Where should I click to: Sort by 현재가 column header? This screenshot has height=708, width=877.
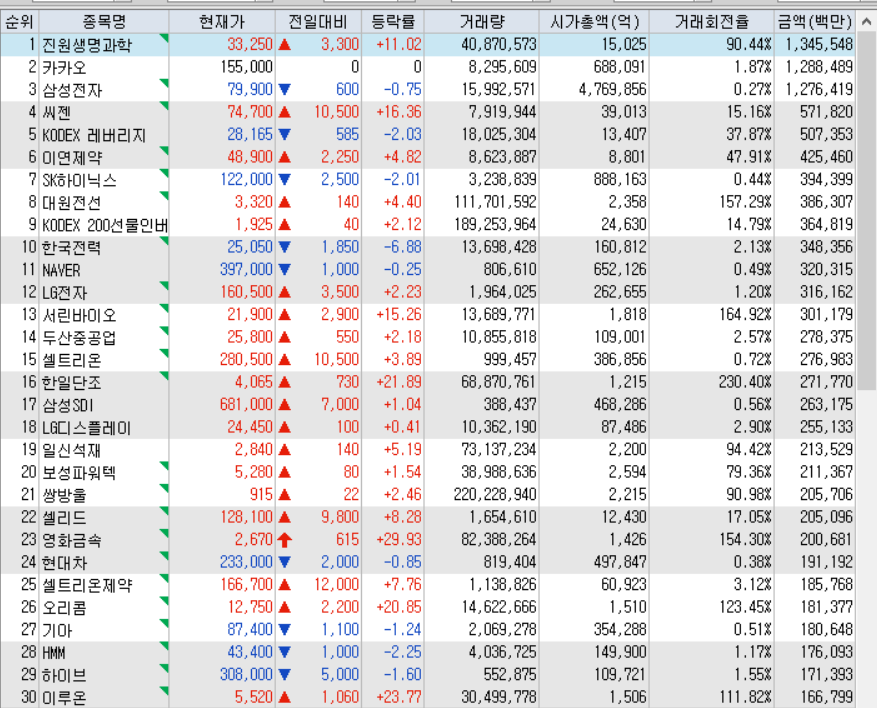pos(222,22)
